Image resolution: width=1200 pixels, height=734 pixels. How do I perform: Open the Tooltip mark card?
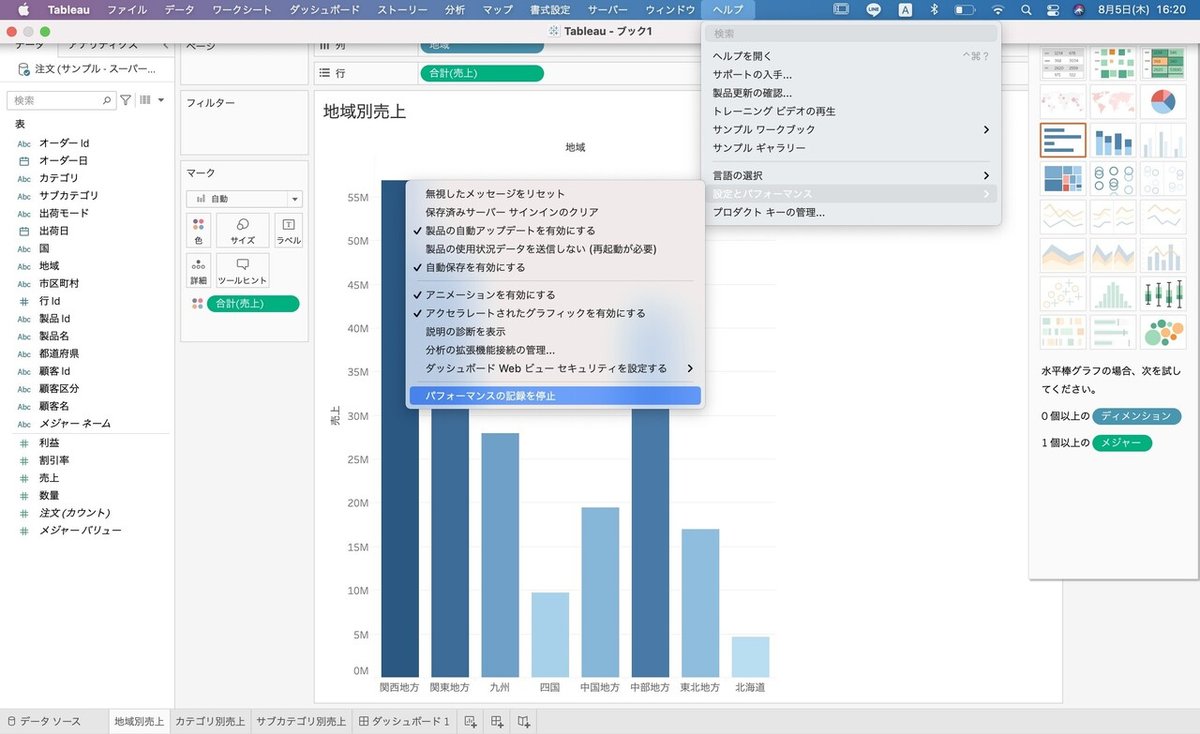[x=242, y=271]
